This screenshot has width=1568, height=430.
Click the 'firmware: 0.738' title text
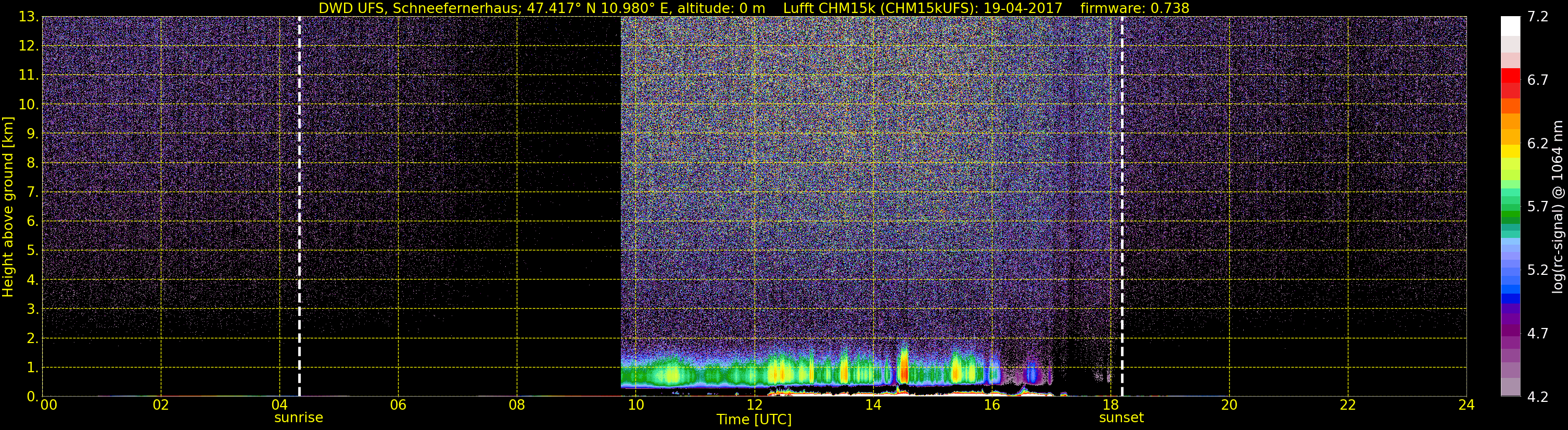1134,8
